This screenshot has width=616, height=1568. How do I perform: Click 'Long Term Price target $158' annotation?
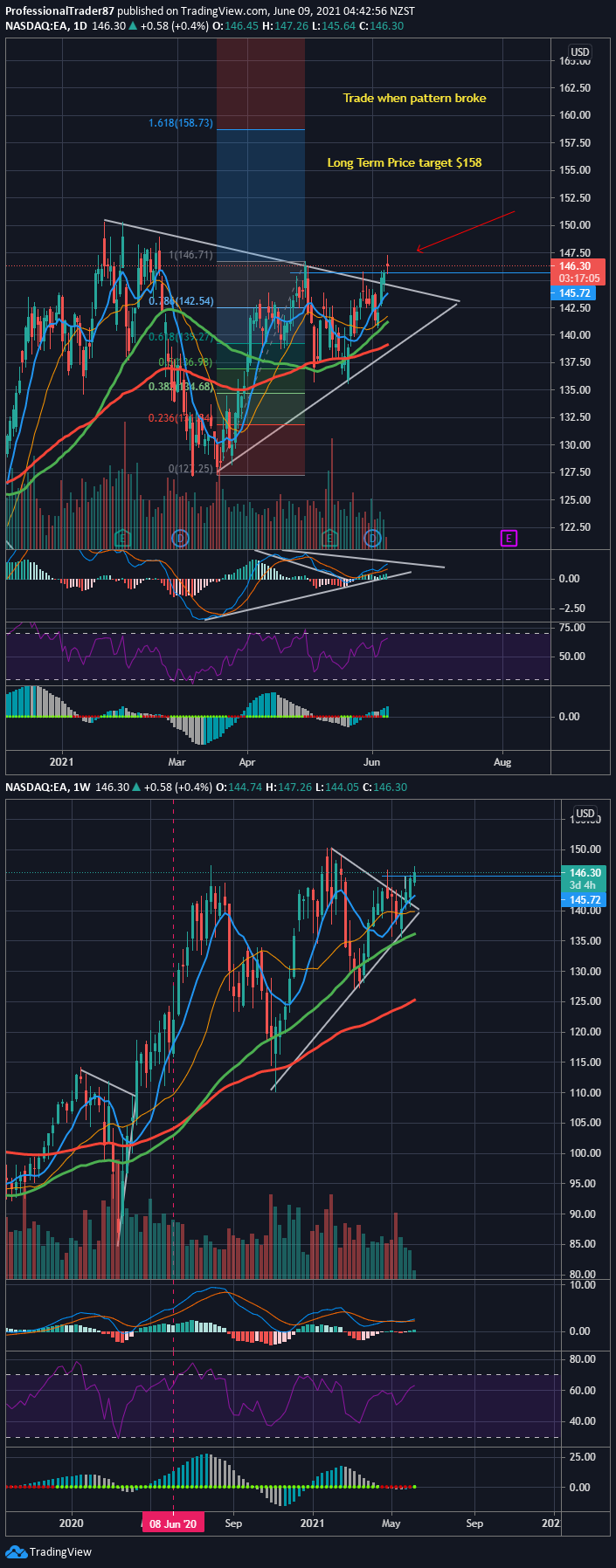[x=405, y=162]
